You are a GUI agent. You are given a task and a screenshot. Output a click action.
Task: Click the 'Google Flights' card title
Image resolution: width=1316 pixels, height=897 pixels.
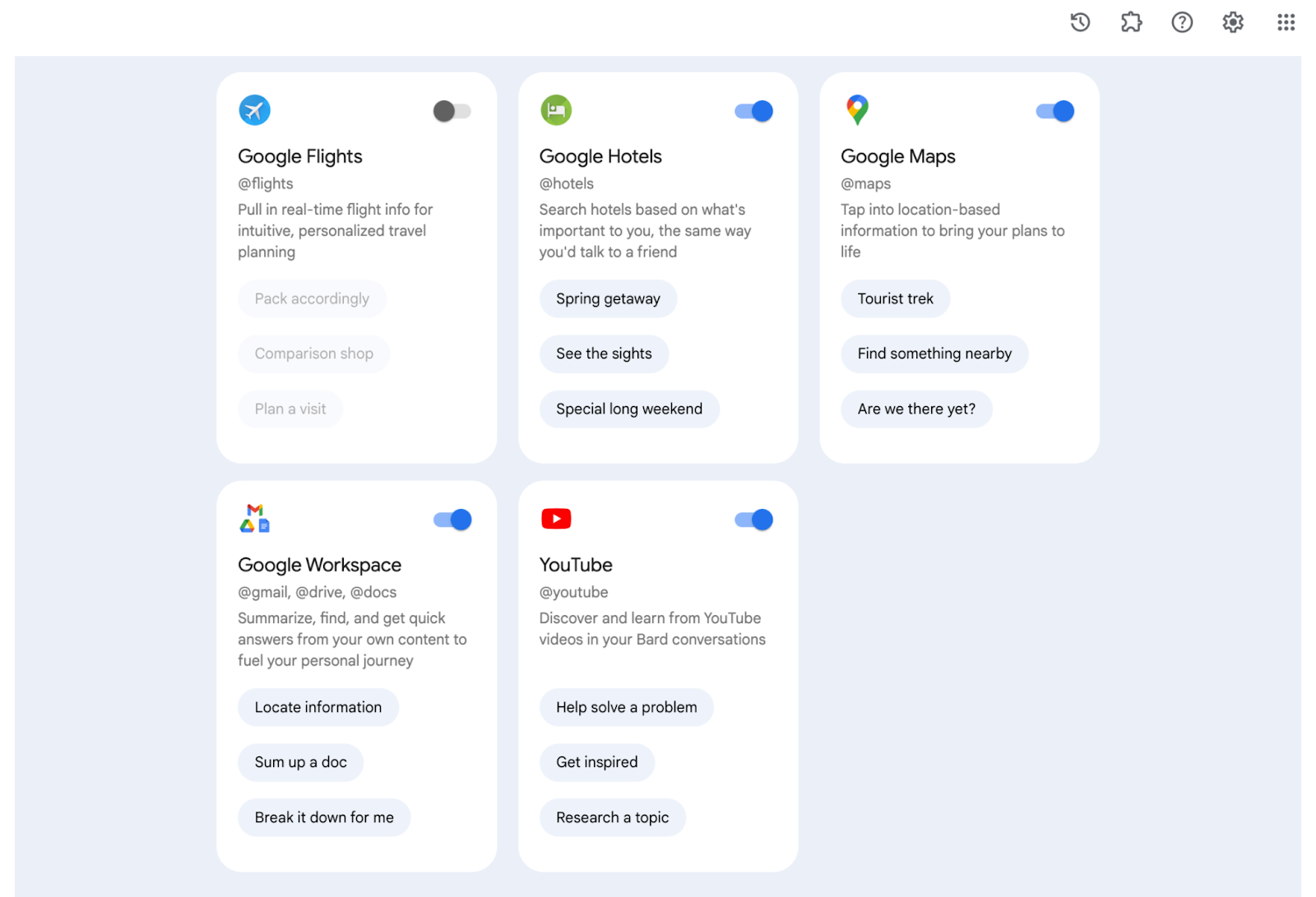pos(300,156)
